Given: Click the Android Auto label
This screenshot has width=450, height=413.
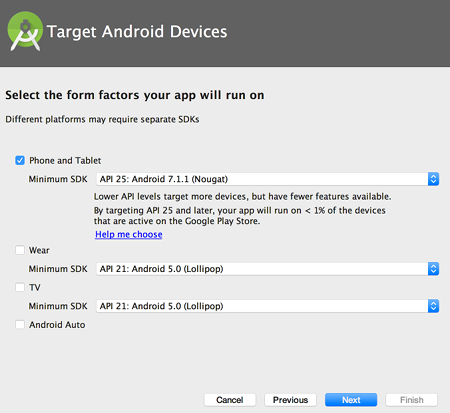Looking at the screenshot, I should [x=57, y=325].
